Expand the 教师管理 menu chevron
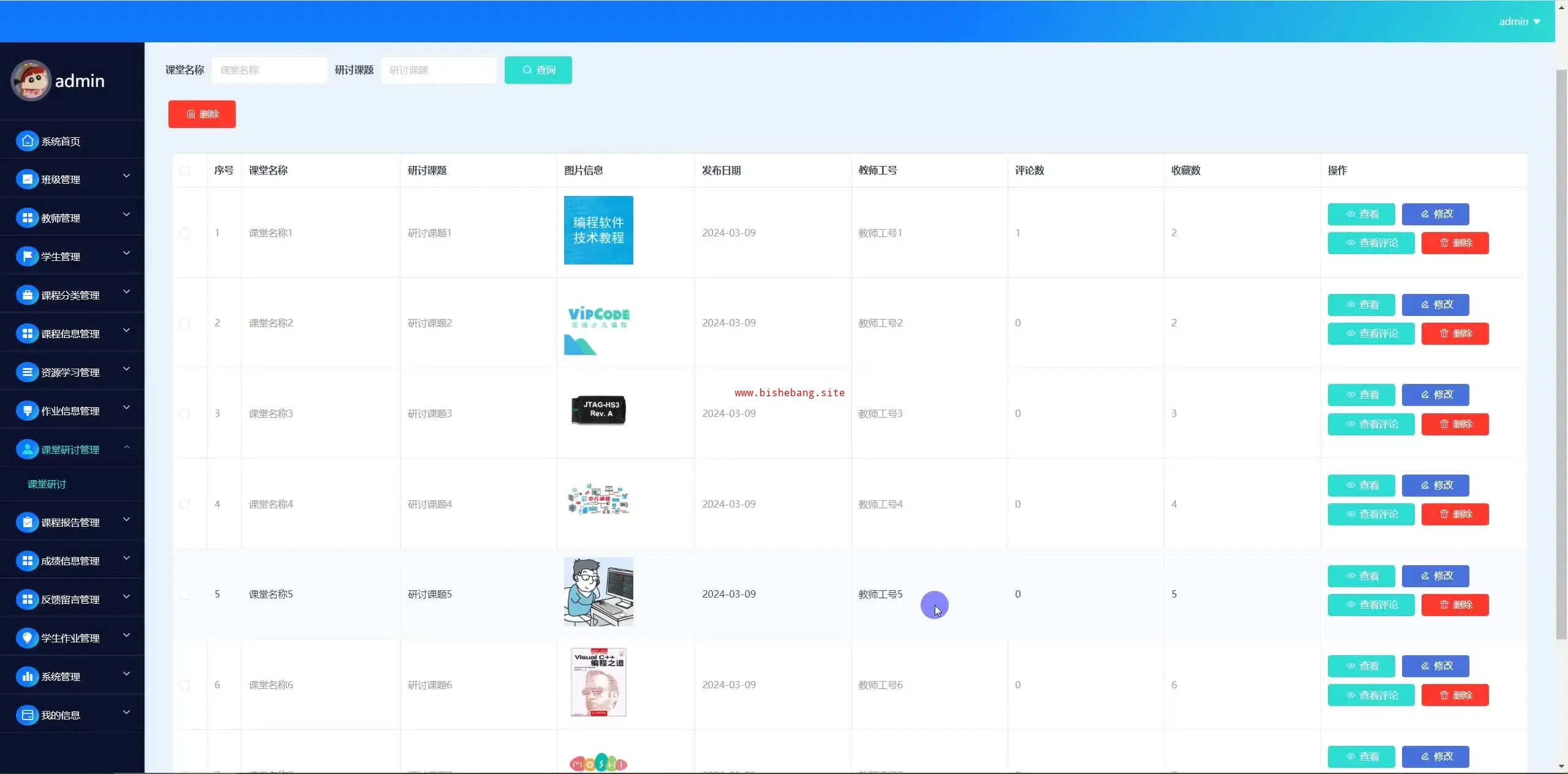 (126, 215)
